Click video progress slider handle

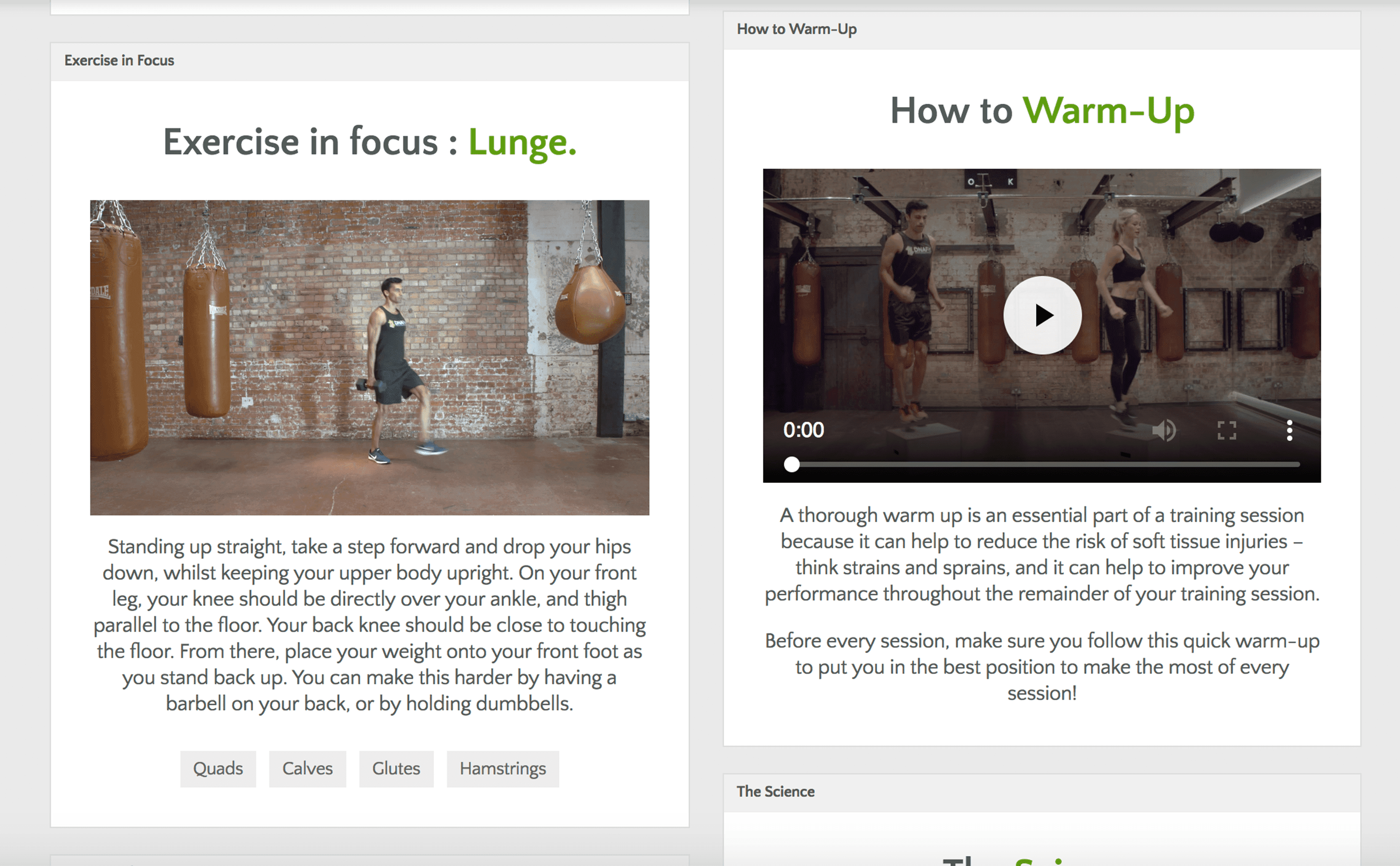(791, 464)
